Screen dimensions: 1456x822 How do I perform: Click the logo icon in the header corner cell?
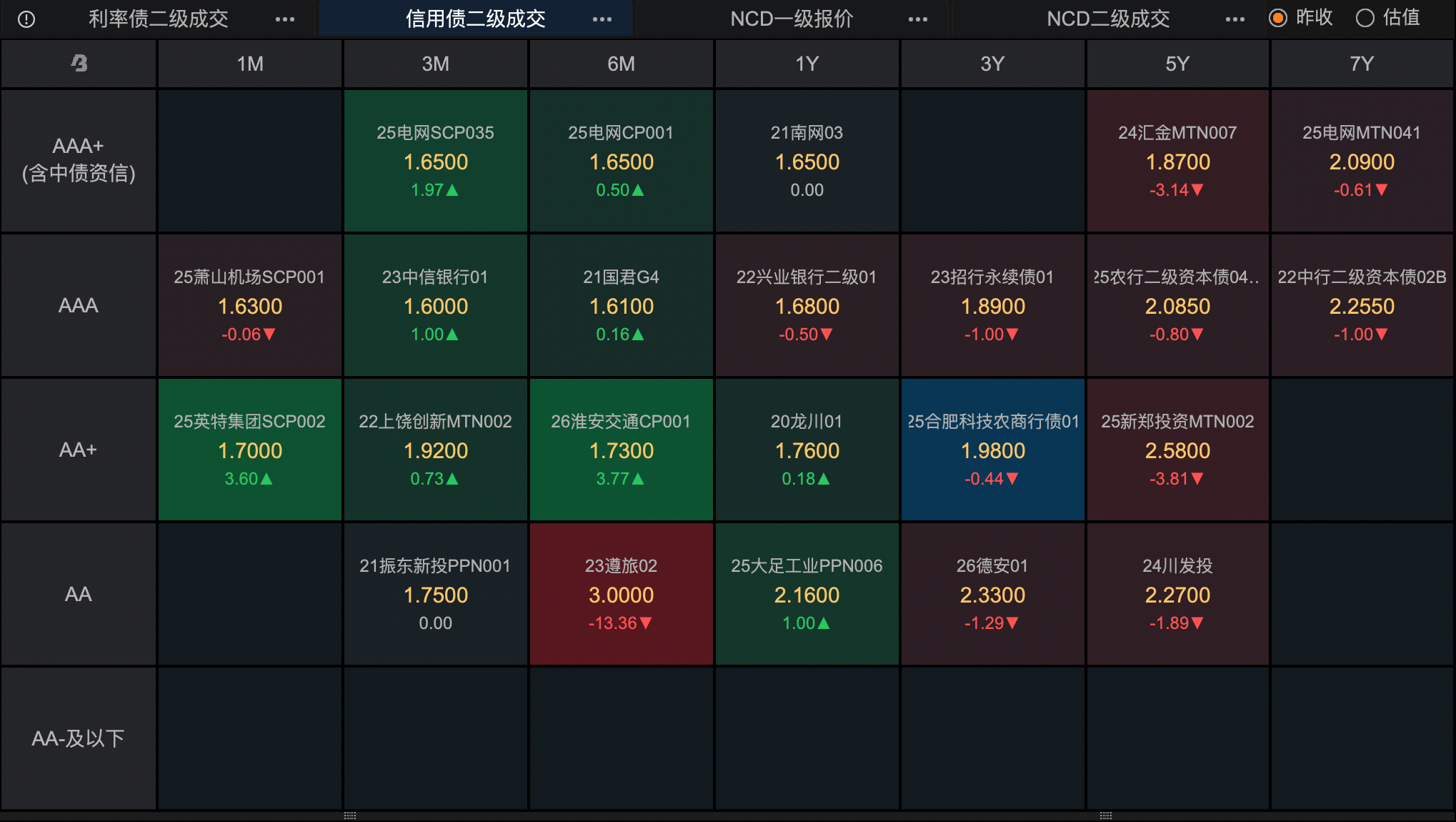pyautogui.click(x=79, y=64)
